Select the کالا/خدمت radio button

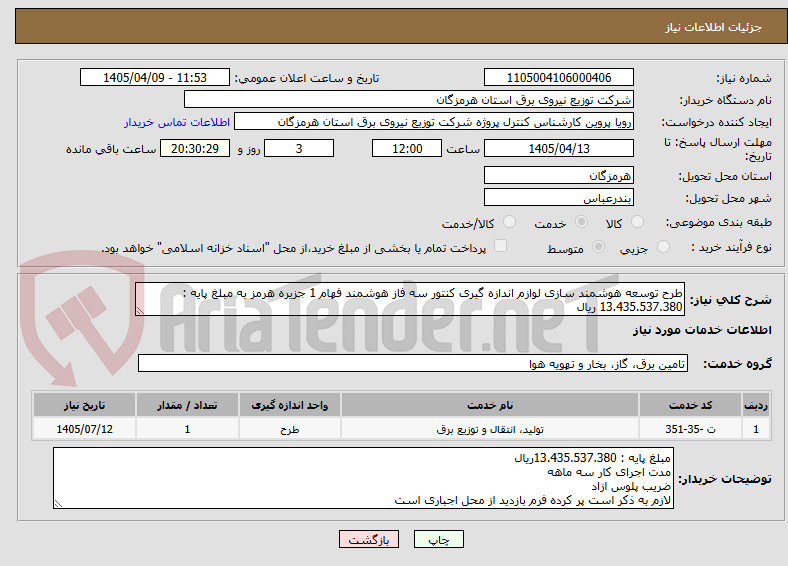coord(509,222)
